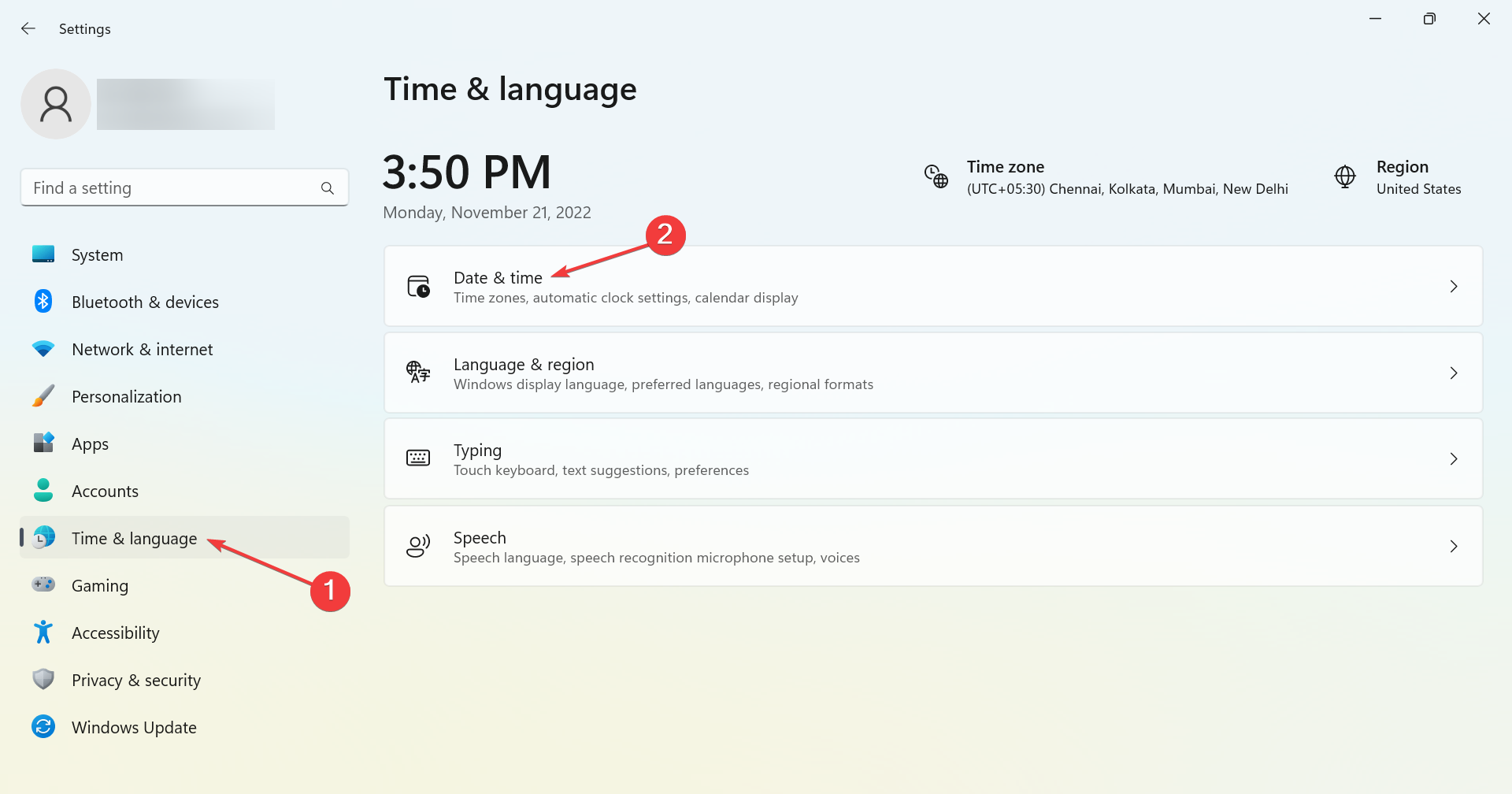Image resolution: width=1512 pixels, height=794 pixels.
Task: Click the Bluetooth icon in sidebar
Action: 43,302
